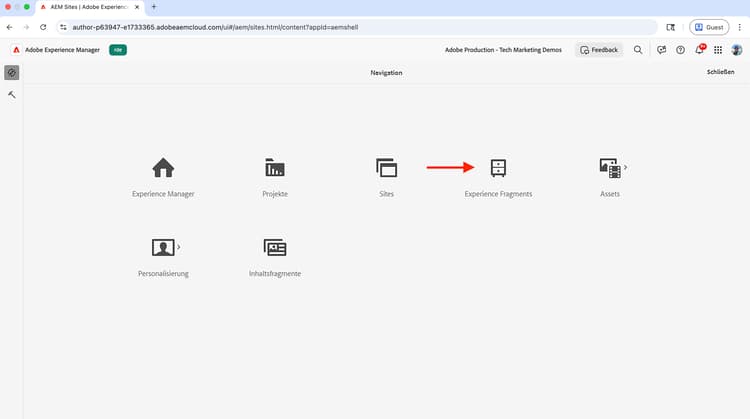Screen dimensions: 750x419
Task: Click the green environment badge
Action: tap(118, 50)
